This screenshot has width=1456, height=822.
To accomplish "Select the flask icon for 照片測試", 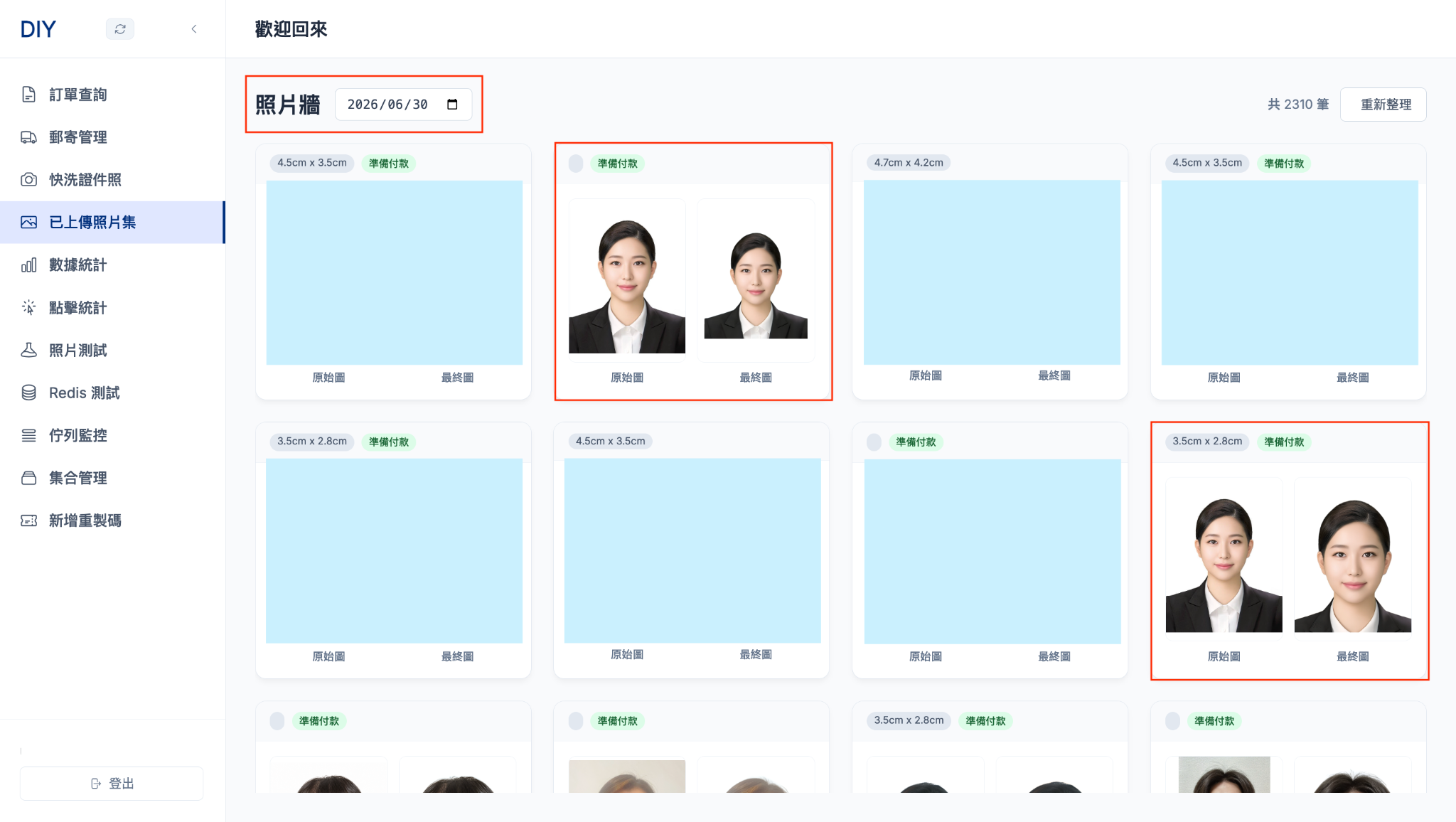I will (28, 351).
